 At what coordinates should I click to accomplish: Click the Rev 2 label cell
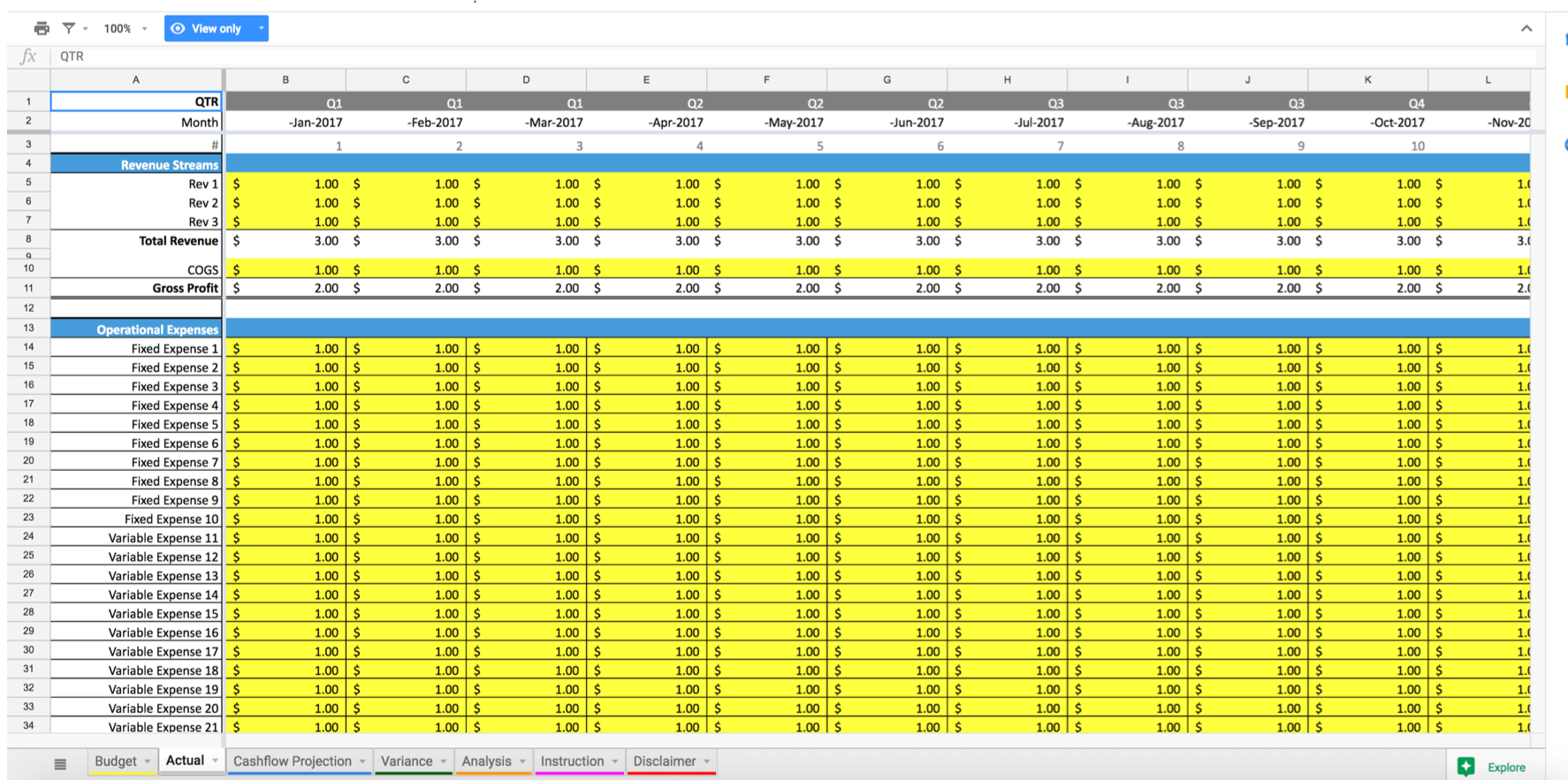coord(136,202)
